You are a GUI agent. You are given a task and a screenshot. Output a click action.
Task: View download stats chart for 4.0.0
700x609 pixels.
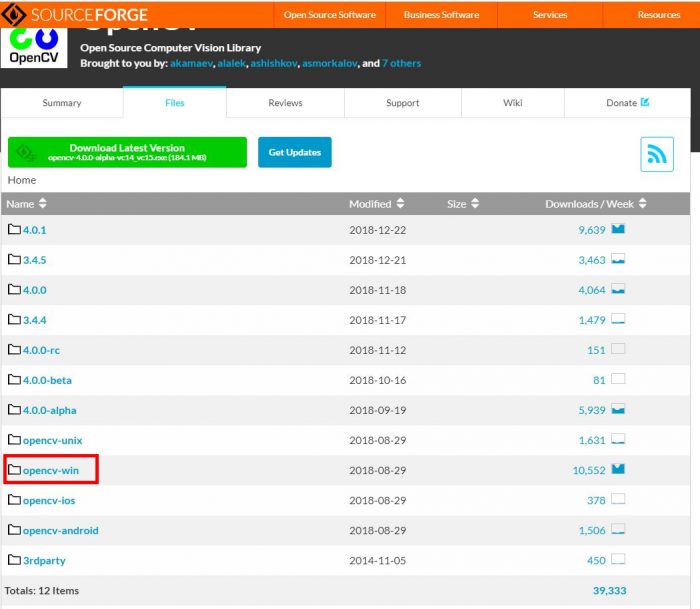pyautogui.click(x=618, y=289)
